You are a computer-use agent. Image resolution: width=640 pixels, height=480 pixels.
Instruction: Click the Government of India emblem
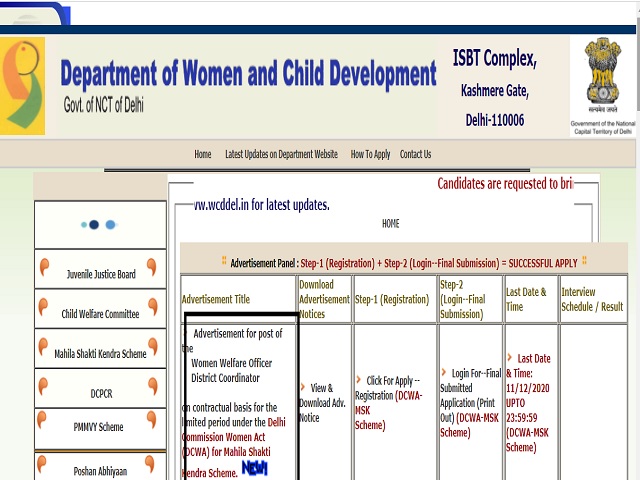pyautogui.click(x=603, y=76)
